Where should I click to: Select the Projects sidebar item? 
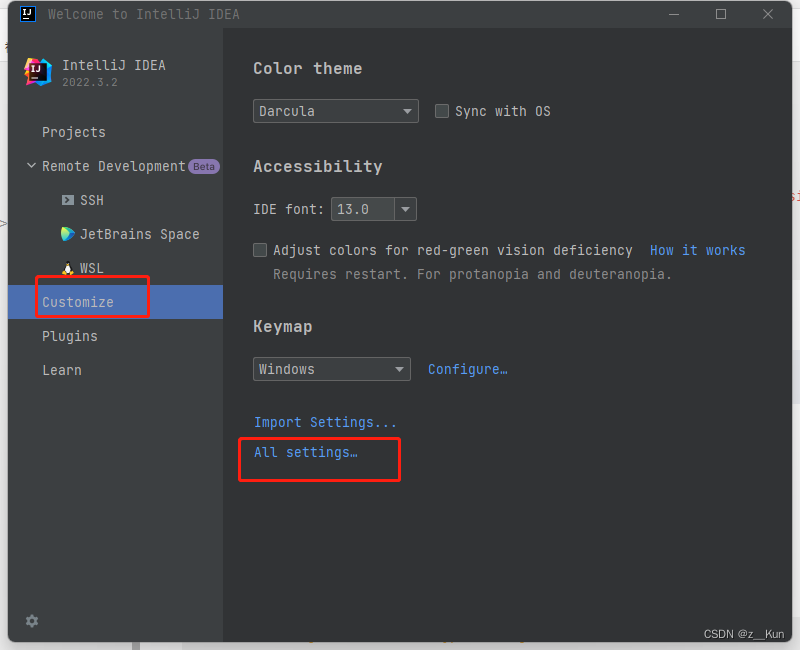pos(75,132)
